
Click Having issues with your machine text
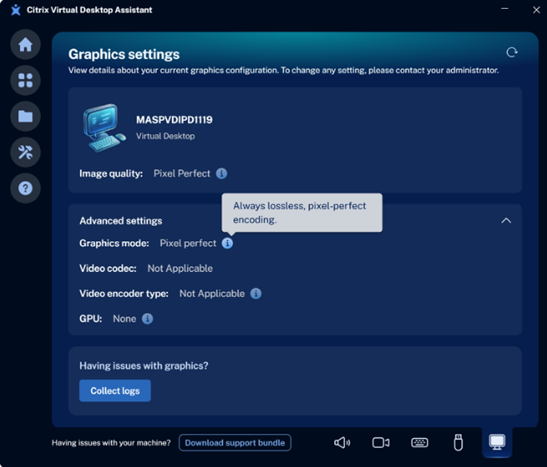[111, 443]
